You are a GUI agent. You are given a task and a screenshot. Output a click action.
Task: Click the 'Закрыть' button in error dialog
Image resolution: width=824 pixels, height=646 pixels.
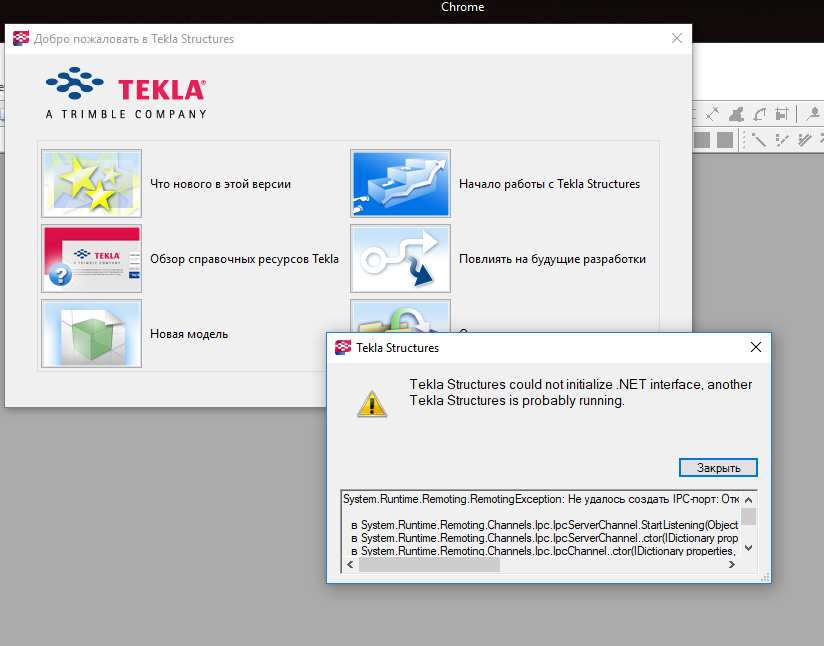718,467
